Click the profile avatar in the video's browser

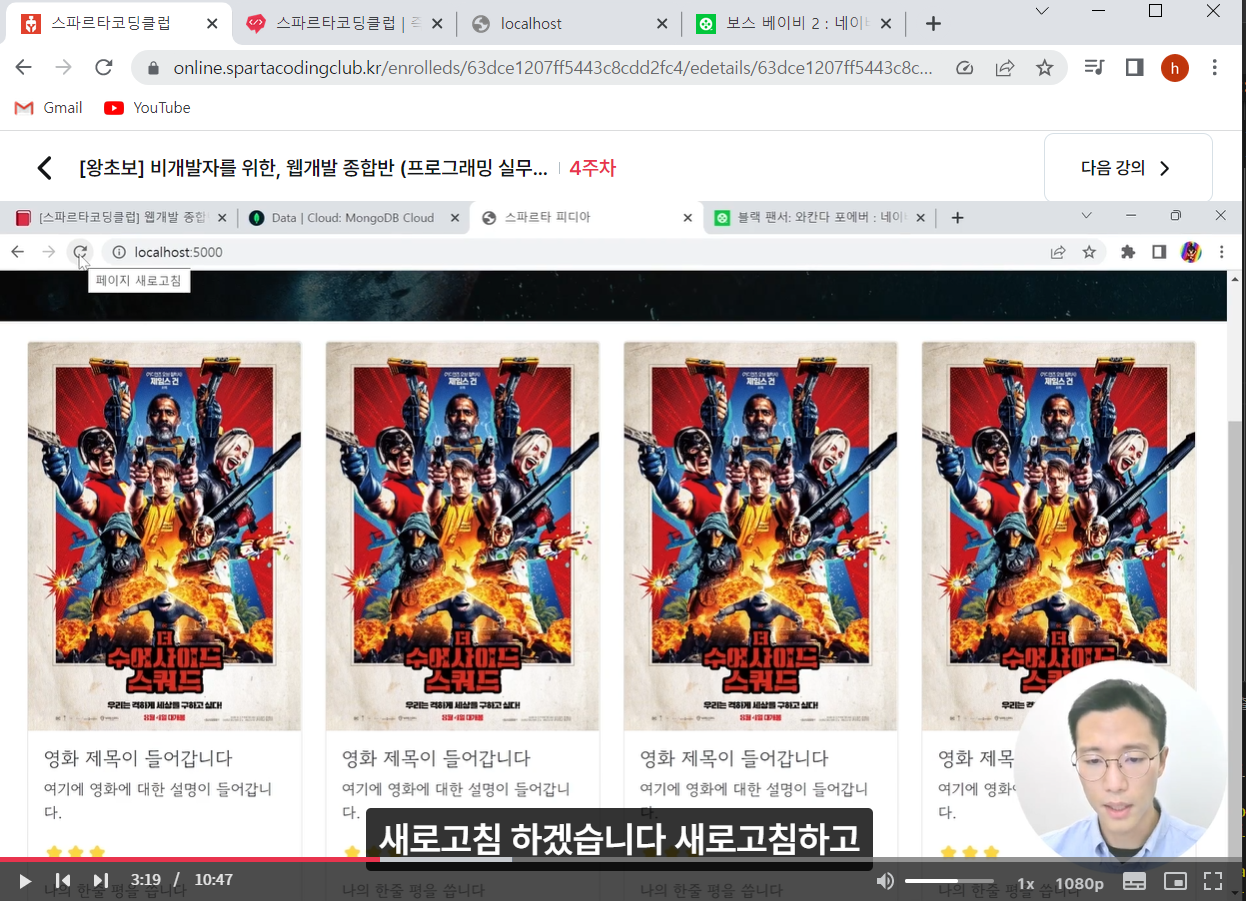[1190, 252]
